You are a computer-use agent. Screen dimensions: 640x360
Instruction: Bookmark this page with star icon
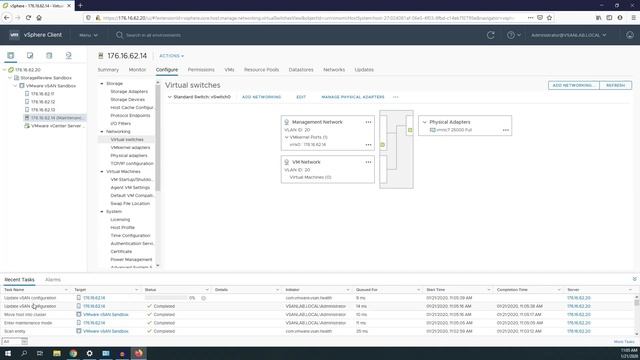549,18
